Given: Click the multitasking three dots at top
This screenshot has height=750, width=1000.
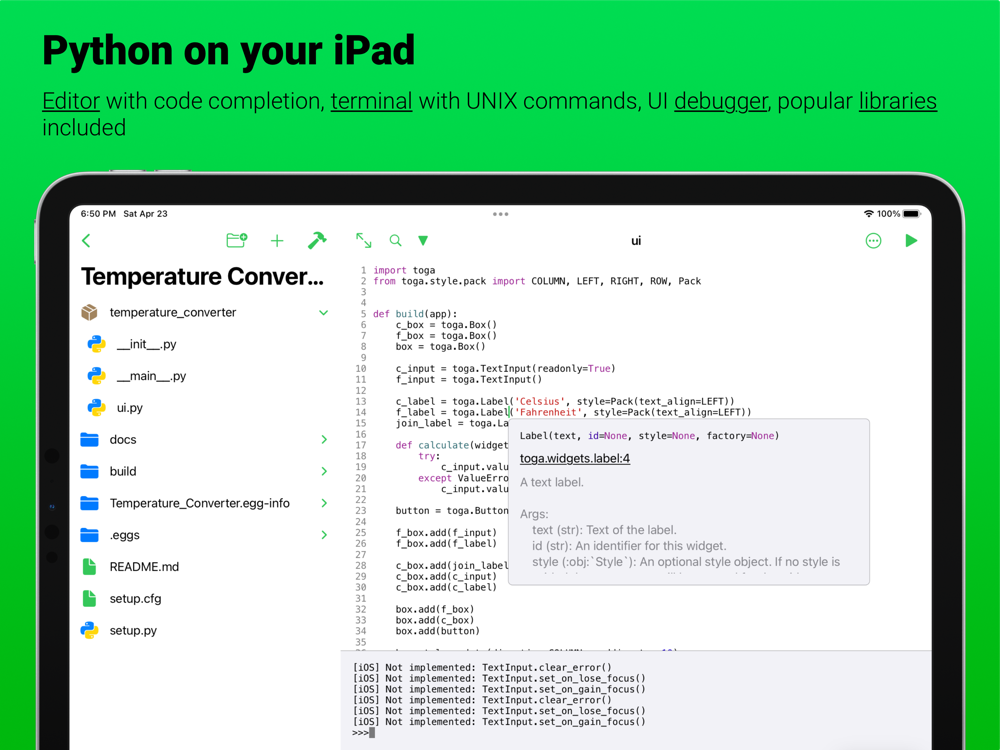Looking at the screenshot, I should (501, 214).
